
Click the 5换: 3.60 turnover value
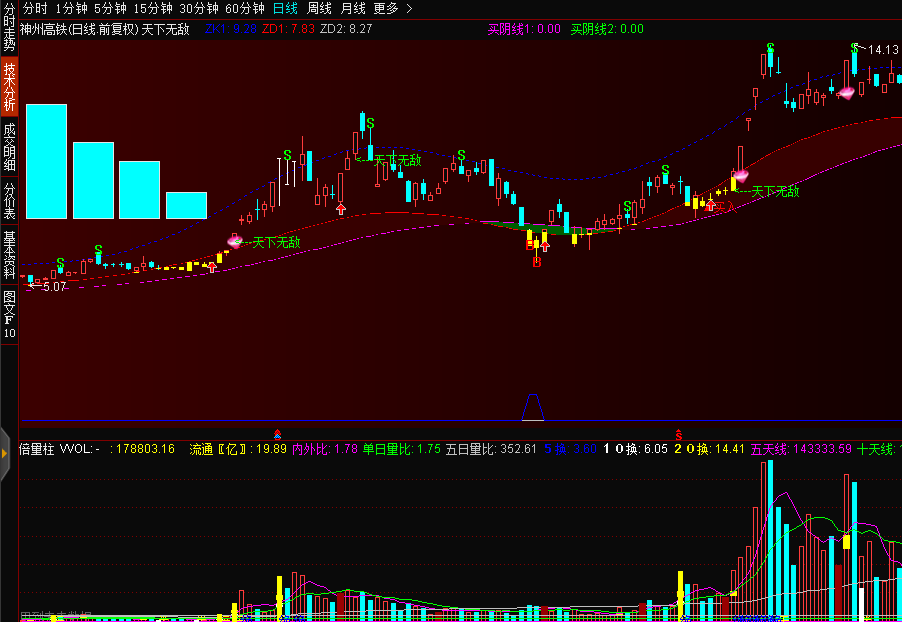point(570,449)
